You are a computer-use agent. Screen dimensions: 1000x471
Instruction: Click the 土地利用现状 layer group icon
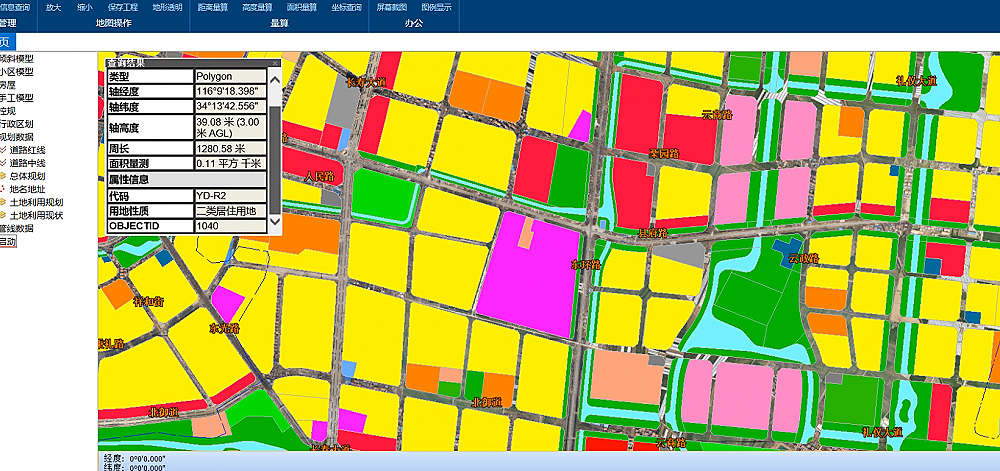click(3, 215)
